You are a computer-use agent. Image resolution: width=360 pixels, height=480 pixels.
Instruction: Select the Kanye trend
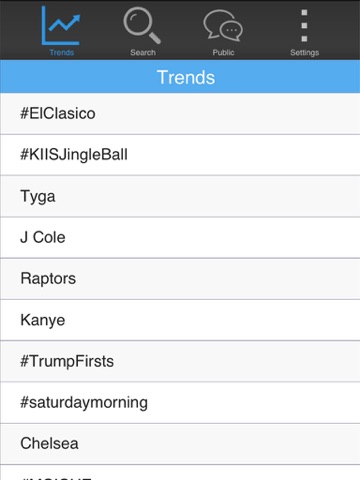pos(180,320)
